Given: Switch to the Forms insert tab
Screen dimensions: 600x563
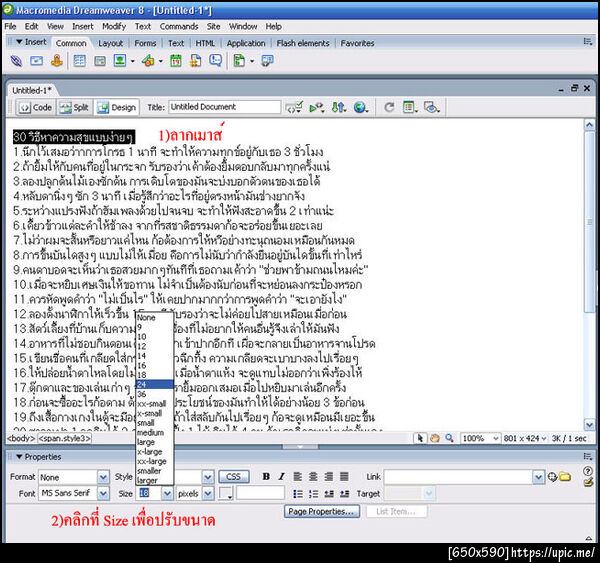Looking at the screenshot, I should click(145, 43).
